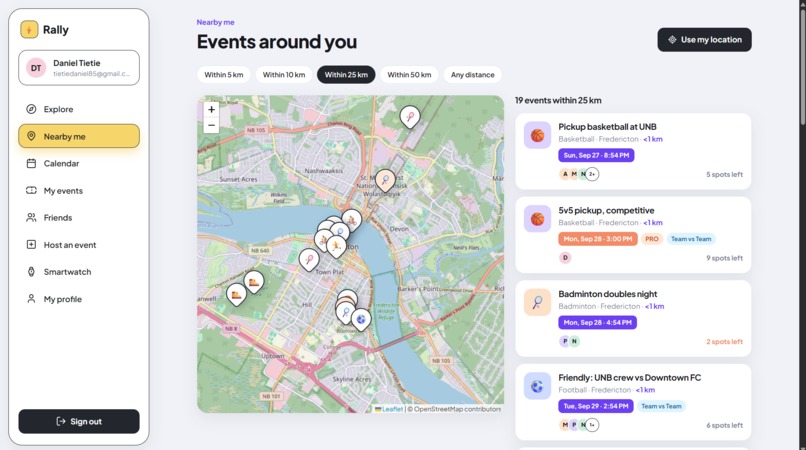806x450 pixels.
Task: Click the Sun, Sep 27 8:54 PM badge
Action: (x=596, y=155)
